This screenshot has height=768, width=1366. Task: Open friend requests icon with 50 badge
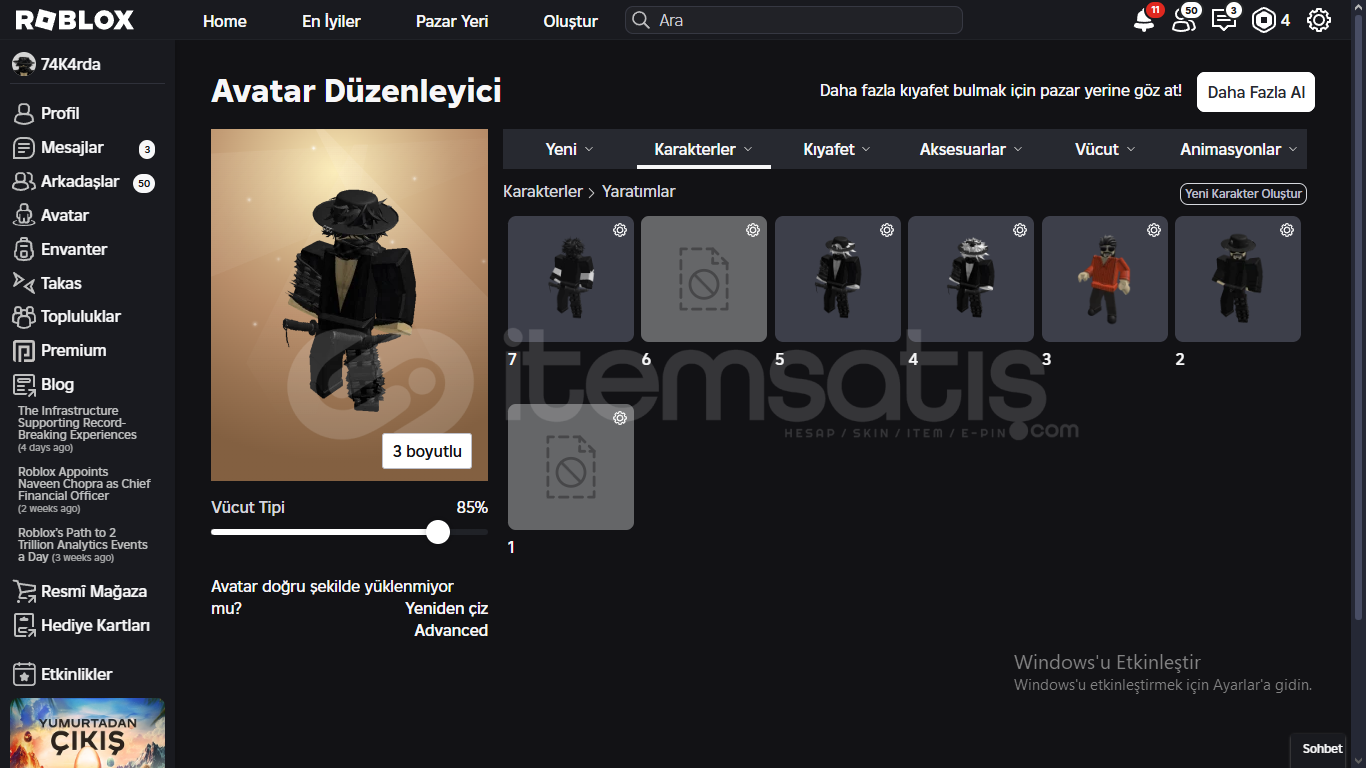[x=1184, y=20]
